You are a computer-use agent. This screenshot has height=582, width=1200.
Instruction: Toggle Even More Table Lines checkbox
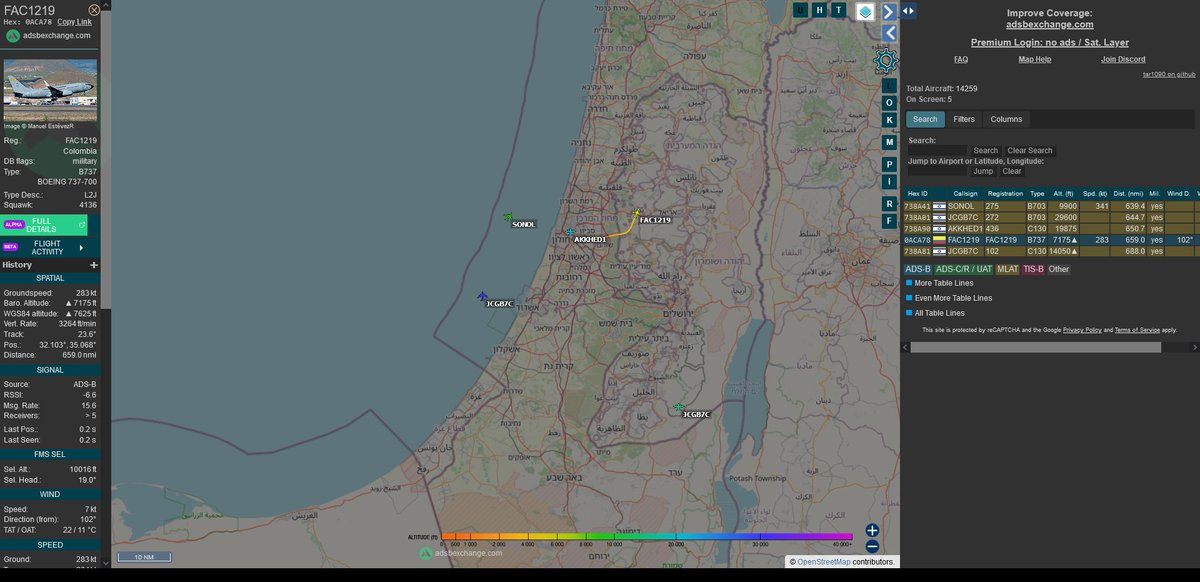click(909, 298)
